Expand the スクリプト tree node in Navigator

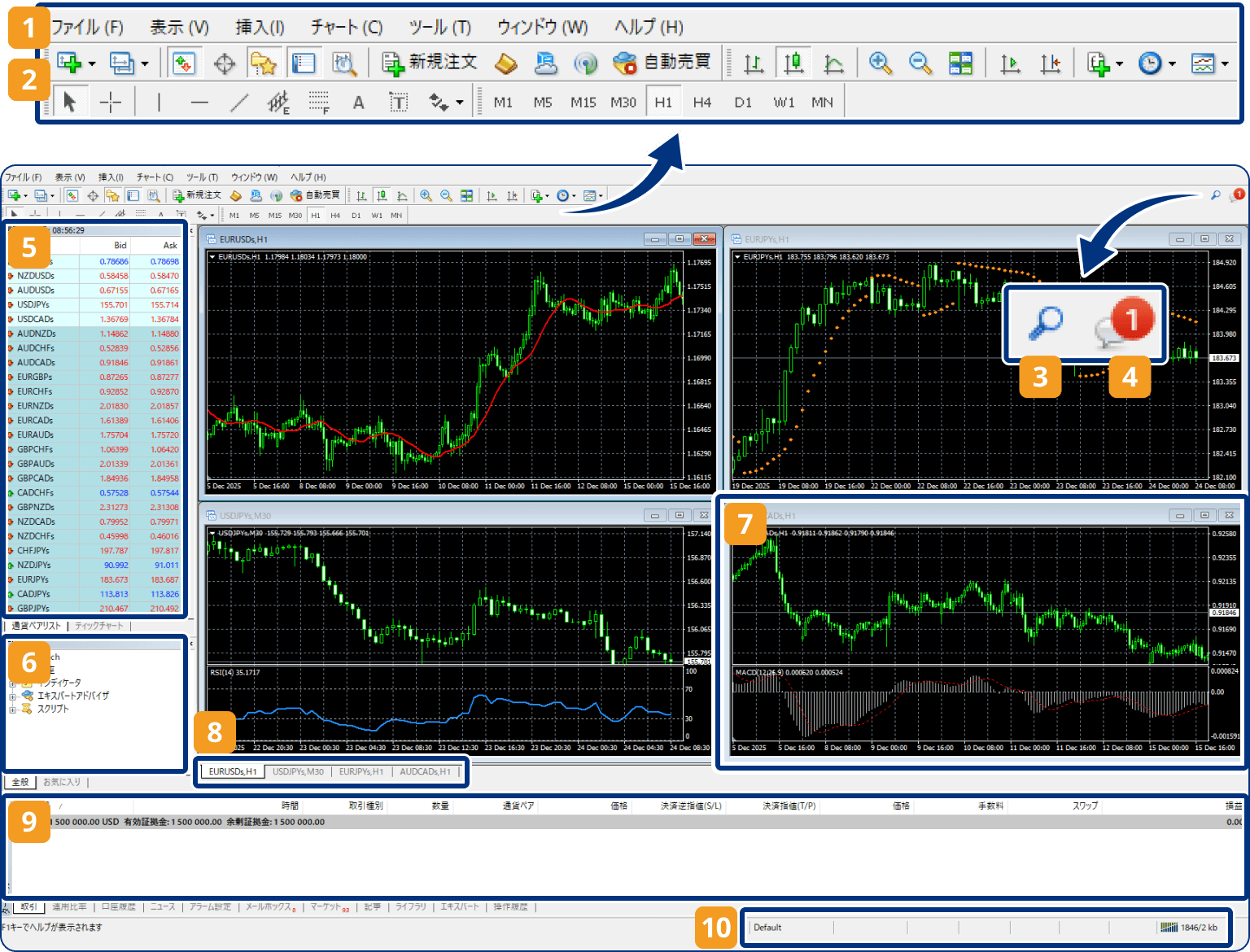tap(13, 710)
